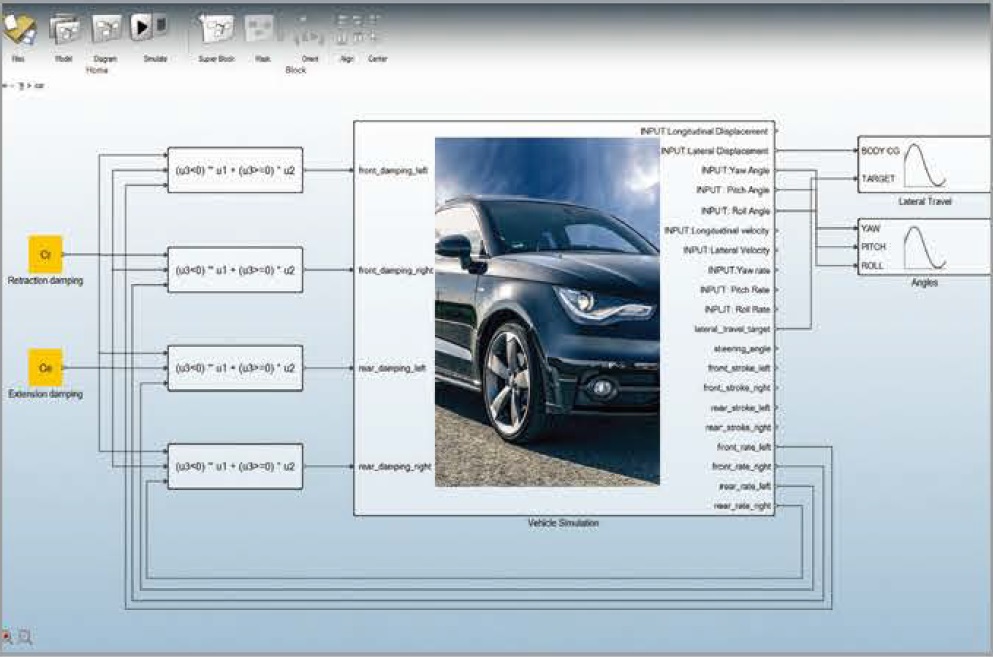Click the Mask icon in Block group
This screenshot has width=993, height=657.
[262, 30]
